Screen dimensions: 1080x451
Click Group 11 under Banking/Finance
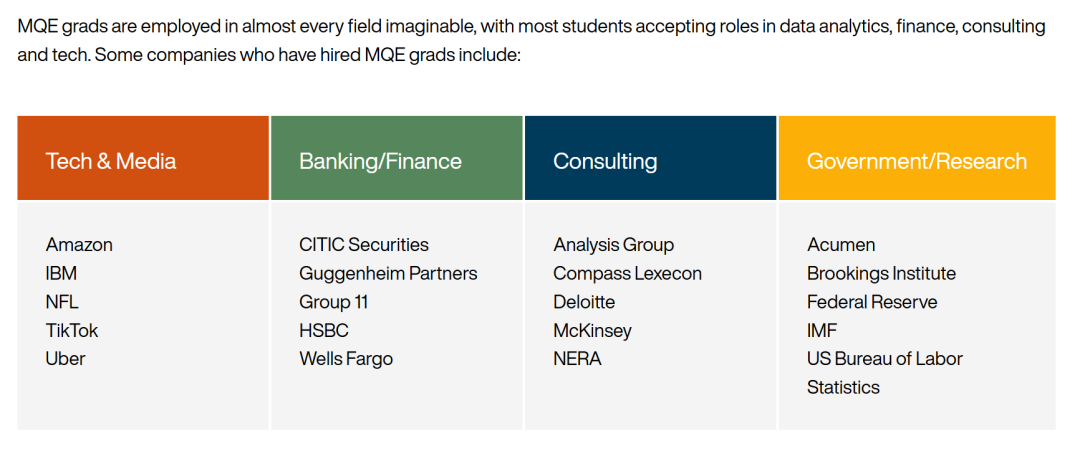[x=334, y=302]
